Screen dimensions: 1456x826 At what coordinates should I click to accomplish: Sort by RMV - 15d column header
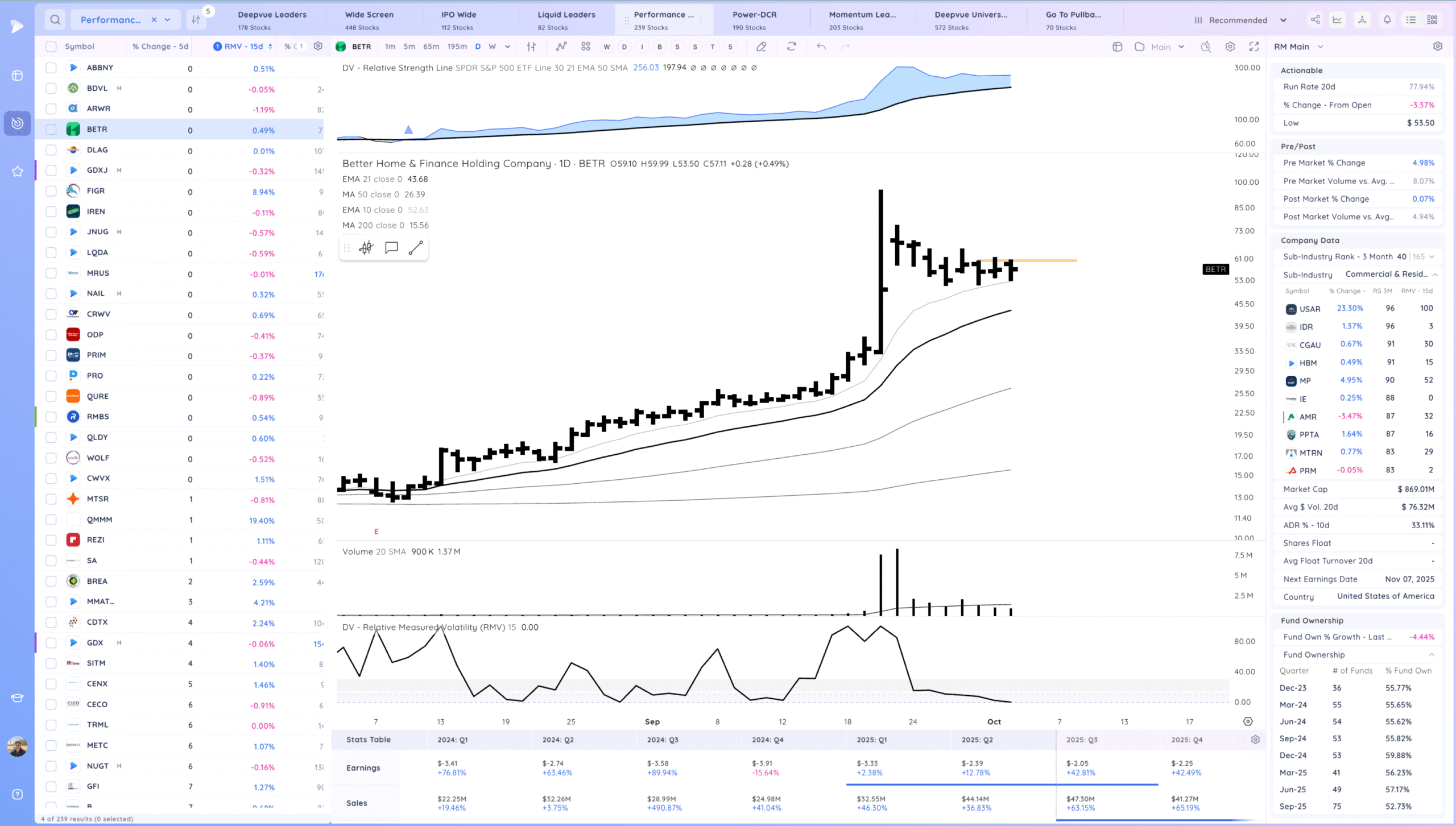pyautogui.click(x=244, y=47)
